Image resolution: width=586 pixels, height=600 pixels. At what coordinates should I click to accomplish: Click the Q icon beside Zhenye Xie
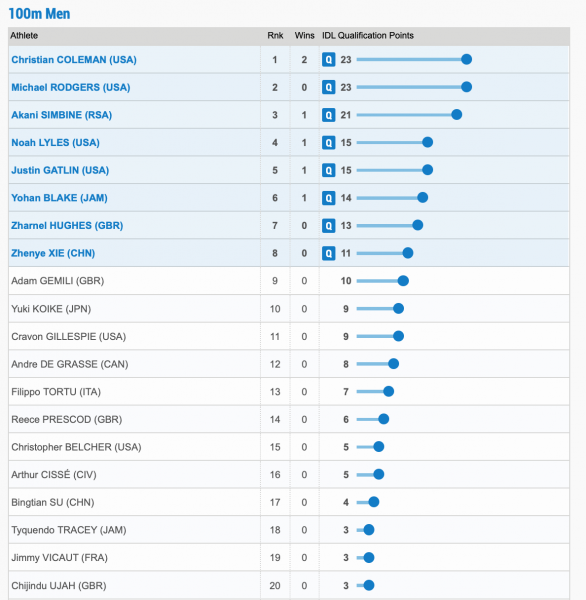(328, 253)
